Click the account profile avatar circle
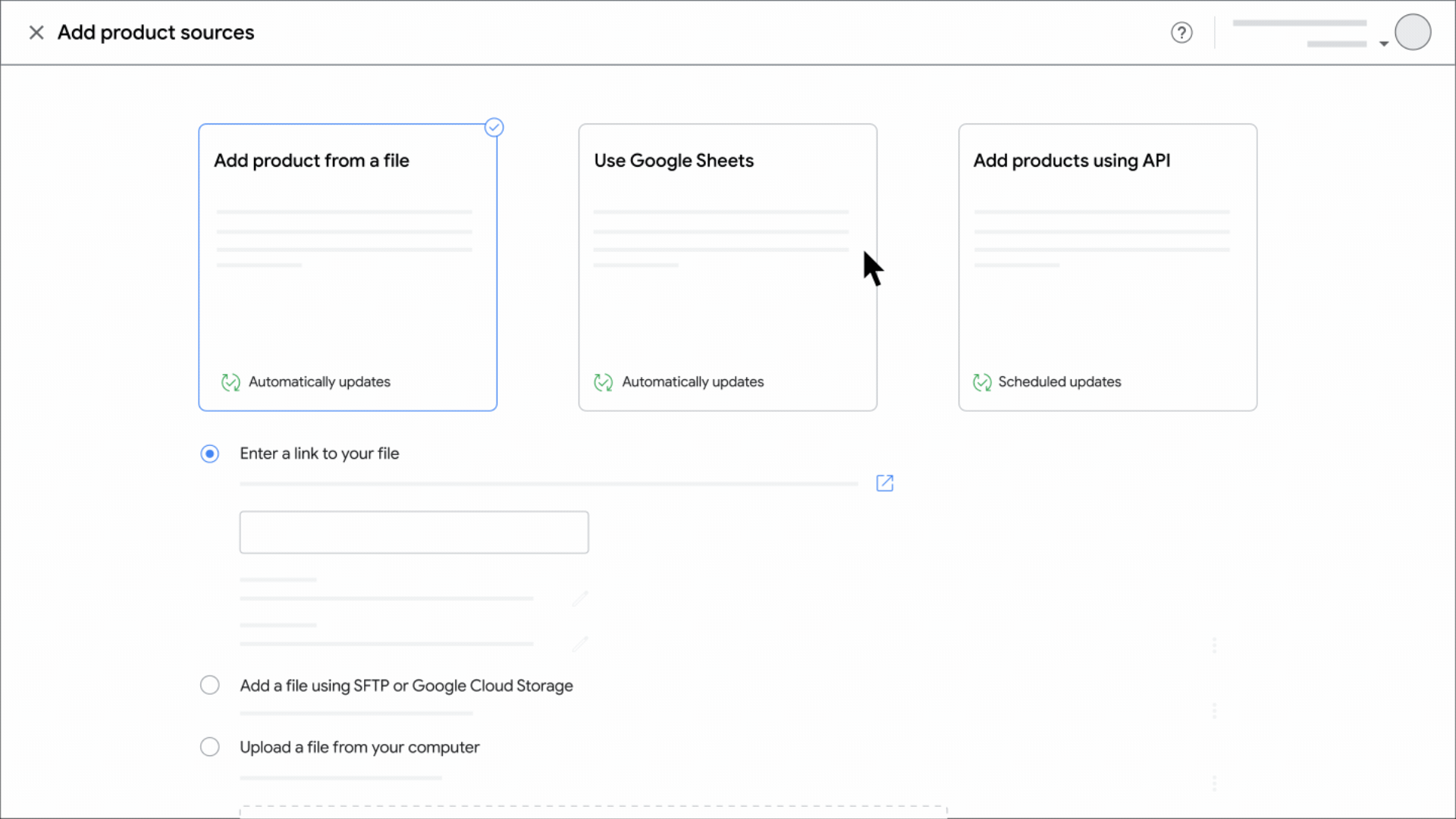The width and height of the screenshot is (1456, 819). click(1412, 33)
